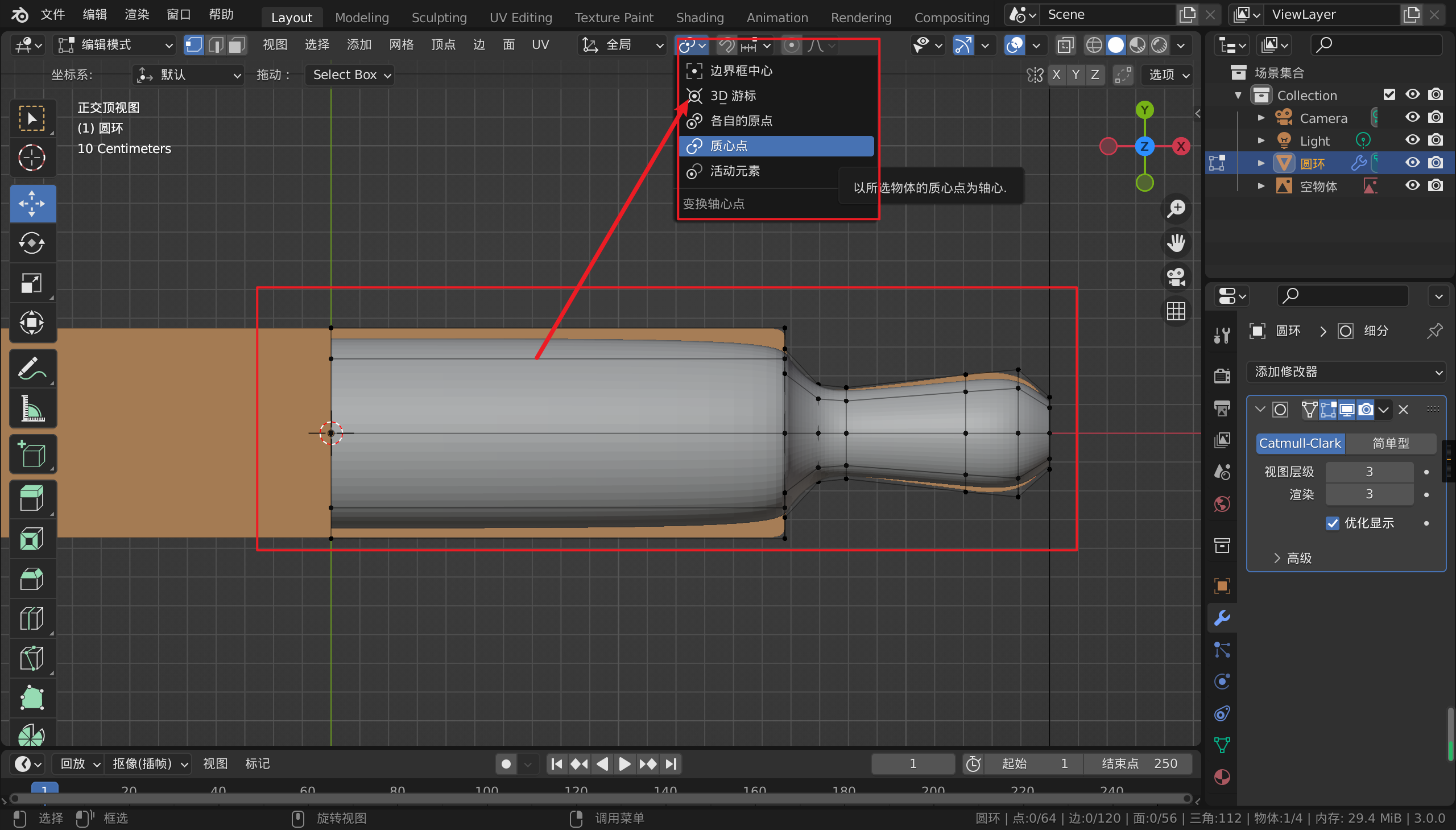
Task: Activate the 3D Cursor tool
Action: click(32, 158)
